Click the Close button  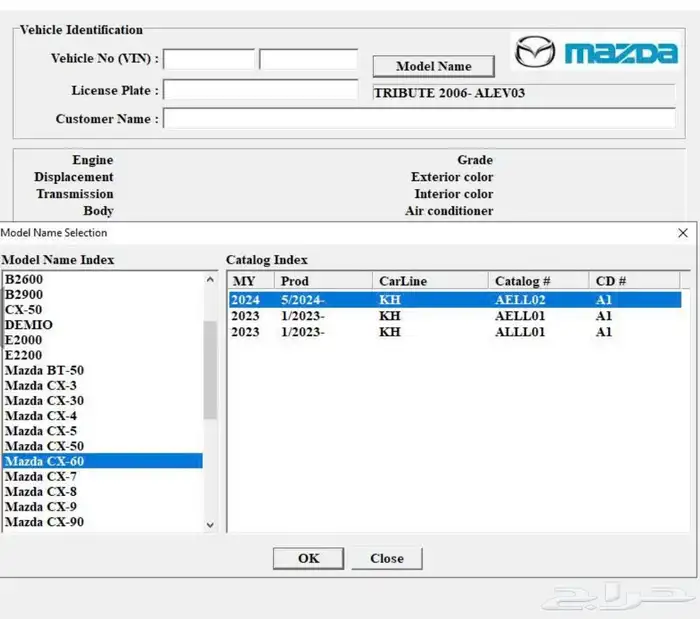(x=386, y=558)
